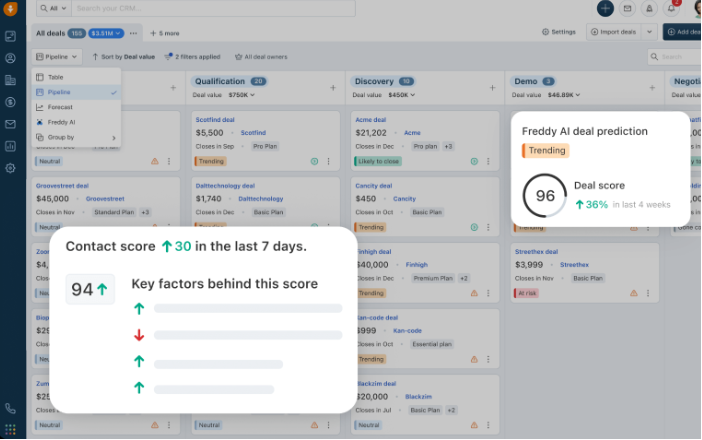Image resolution: width=702 pixels, height=440 pixels.
Task: Expand the Pipeline view dropdown
Action: coord(56,57)
